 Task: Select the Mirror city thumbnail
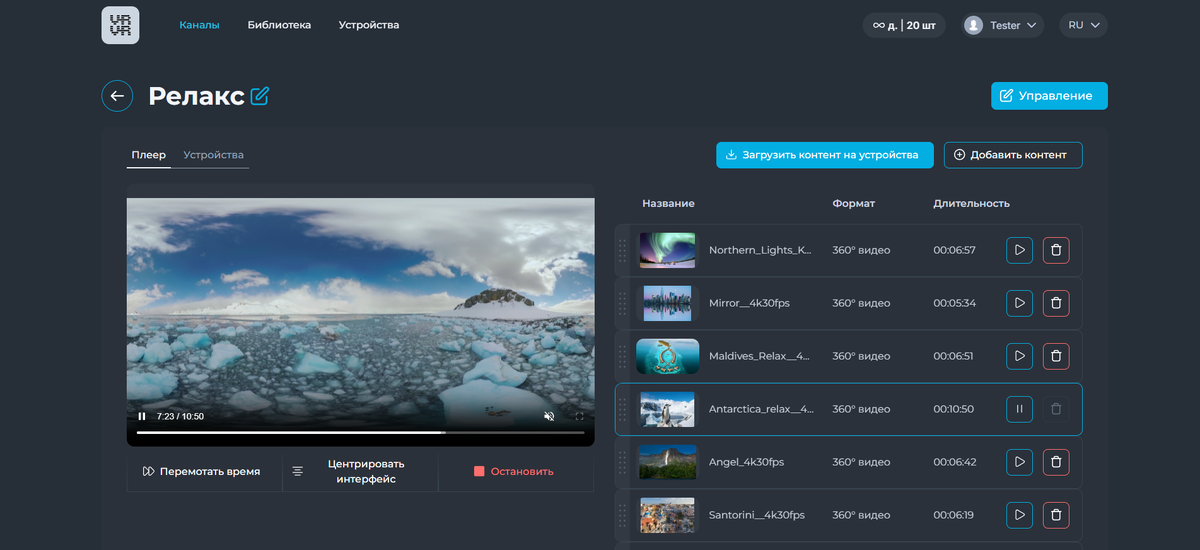tap(667, 303)
